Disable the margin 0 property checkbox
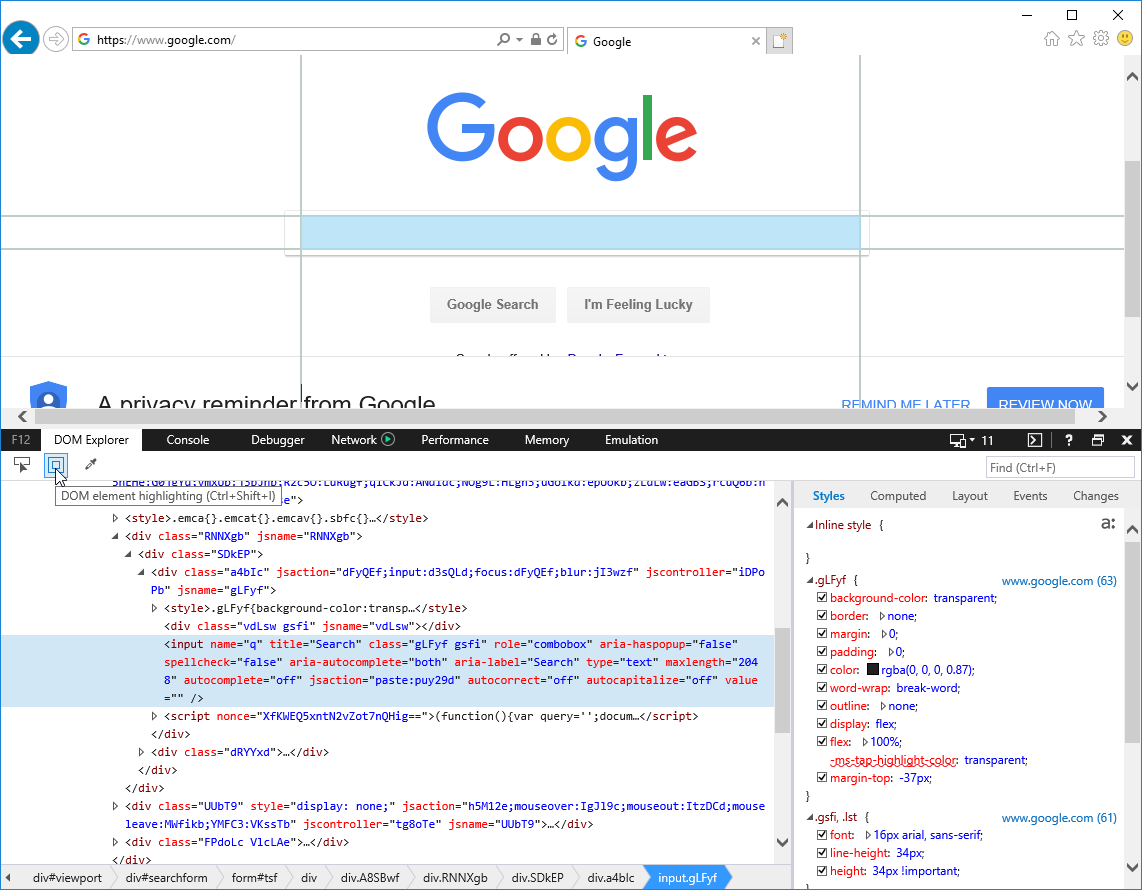 click(822, 634)
